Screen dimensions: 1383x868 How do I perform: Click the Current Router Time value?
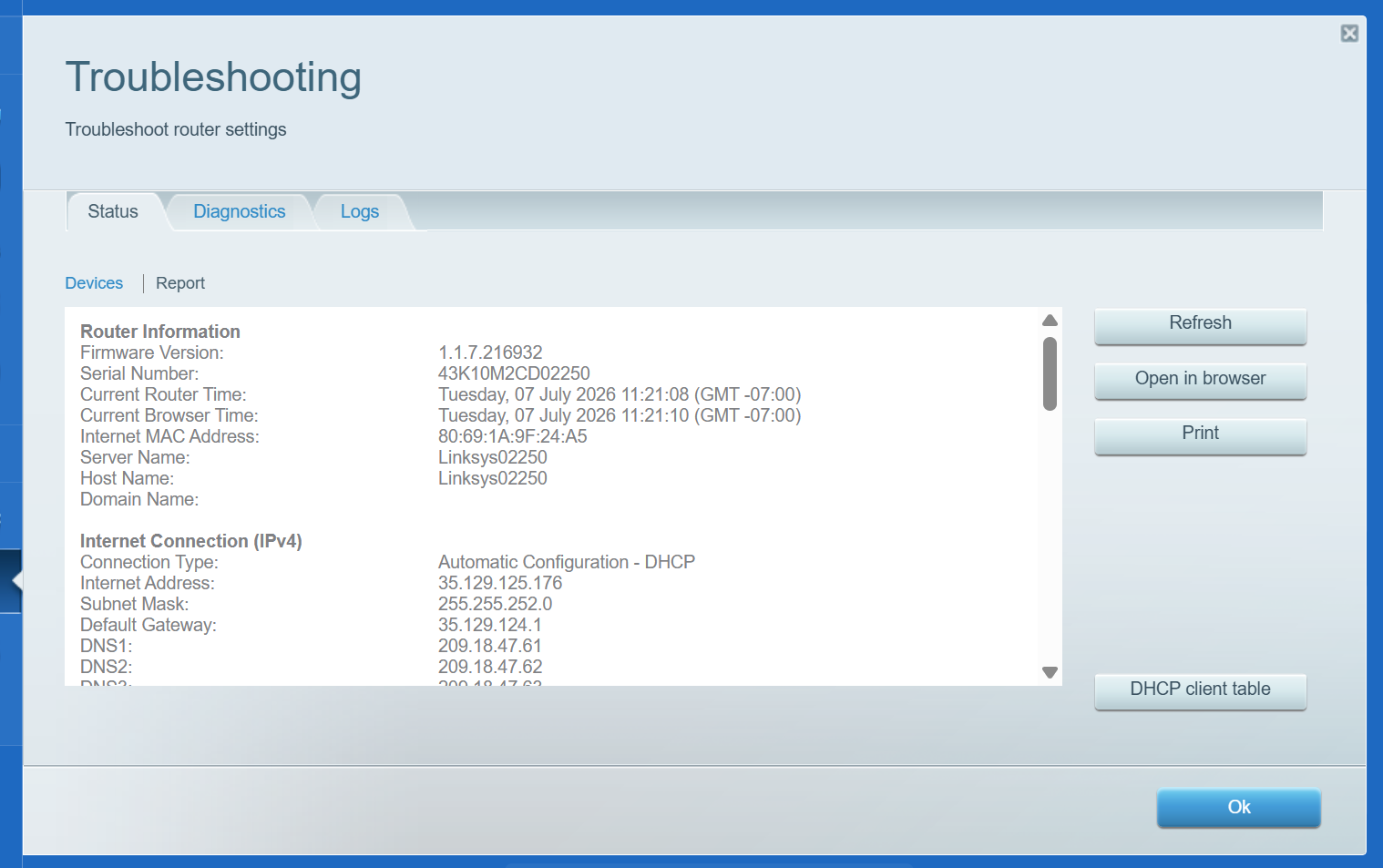(620, 394)
